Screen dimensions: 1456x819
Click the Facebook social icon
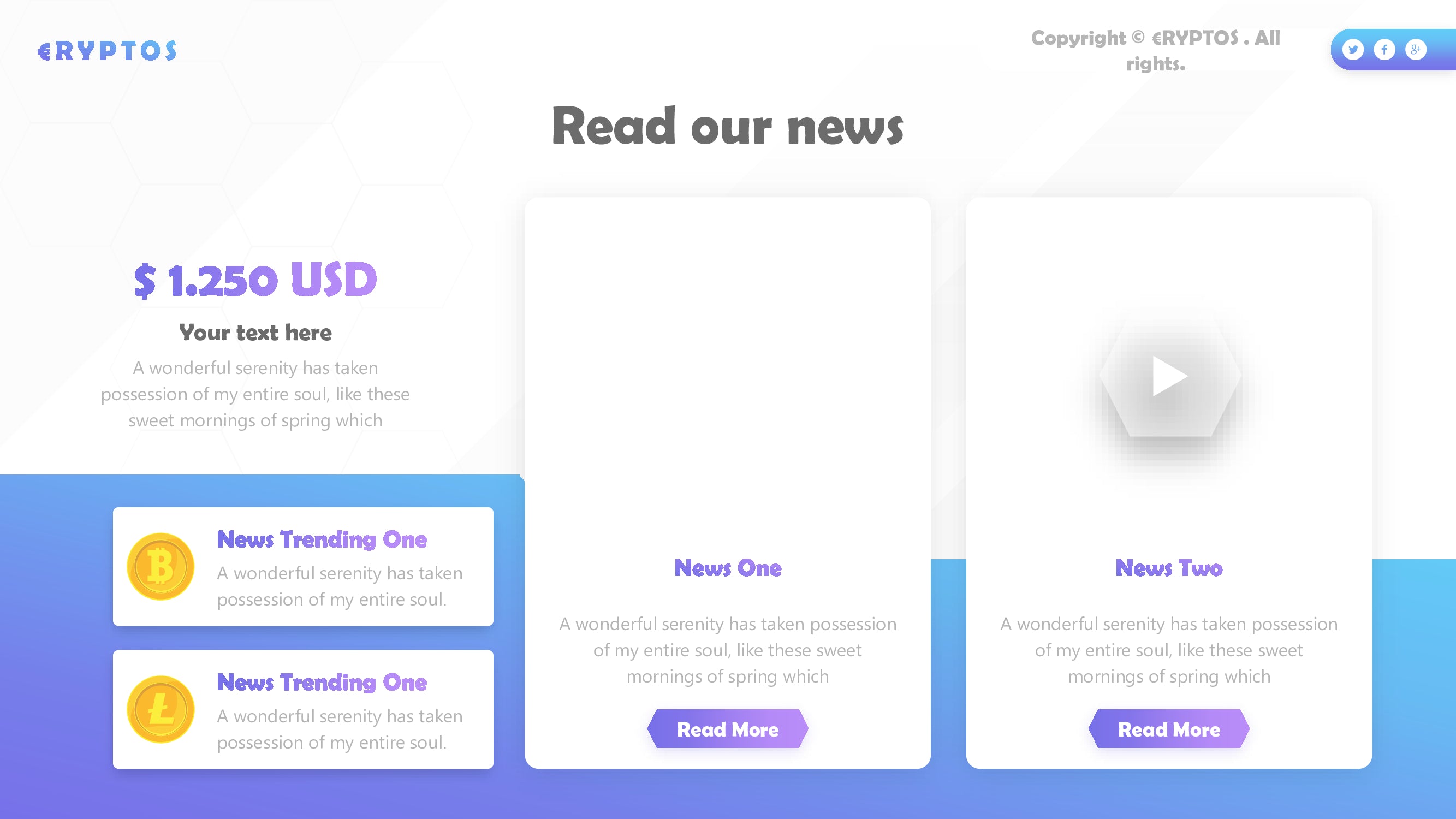(1383, 49)
